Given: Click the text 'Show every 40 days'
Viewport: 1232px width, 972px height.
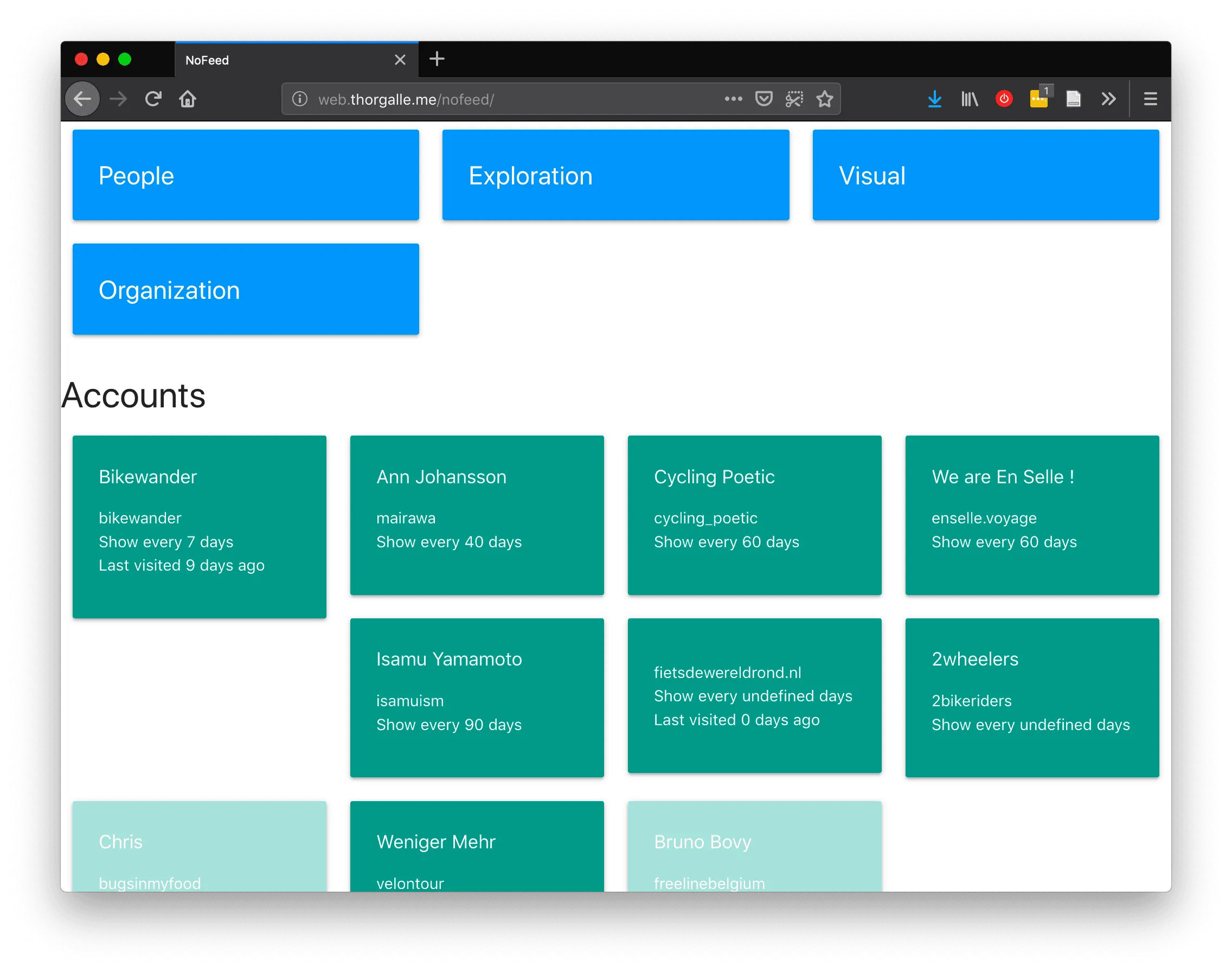Looking at the screenshot, I should (x=449, y=542).
